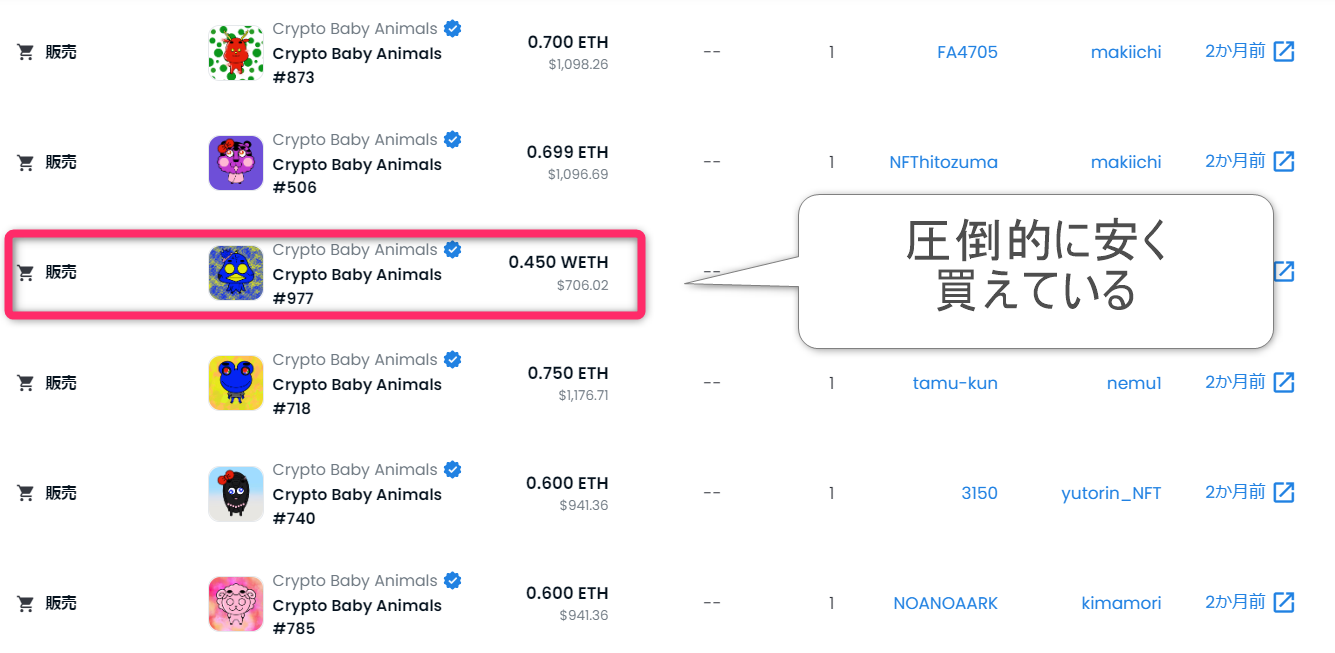Open external link icon for #785 sale
This screenshot has width=1335, height=653.
click(x=1284, y=603)
